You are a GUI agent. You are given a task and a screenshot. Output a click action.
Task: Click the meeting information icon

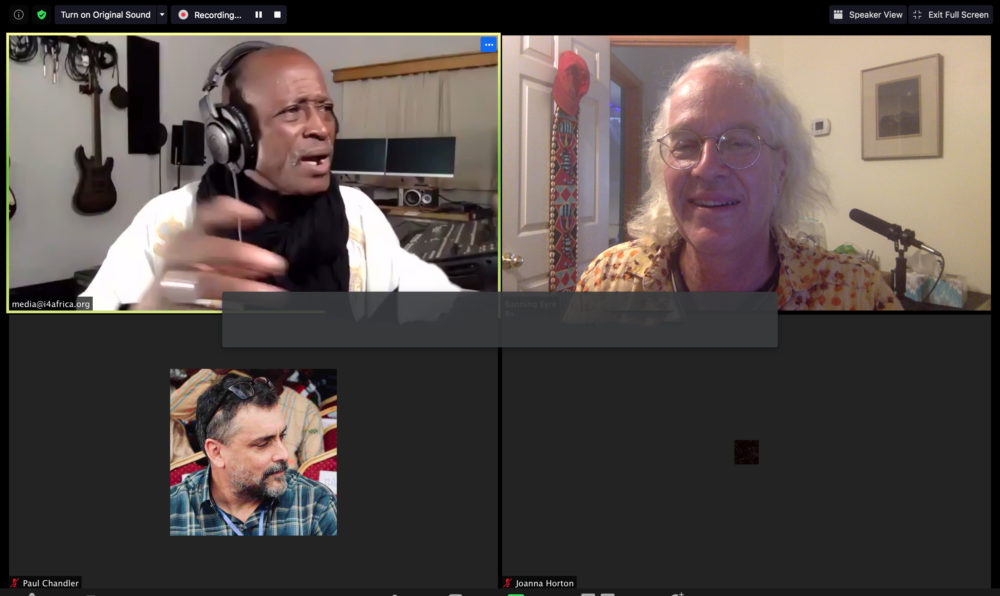pos(18,15)
